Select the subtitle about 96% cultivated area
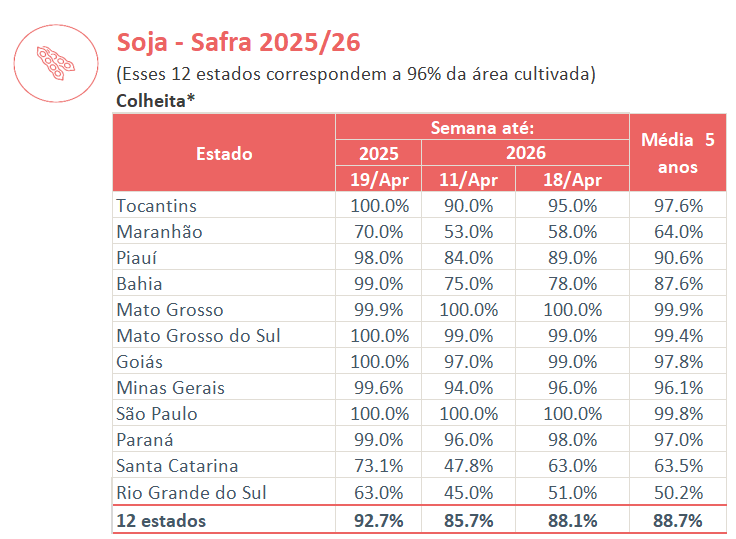 (x=356, y=74)
